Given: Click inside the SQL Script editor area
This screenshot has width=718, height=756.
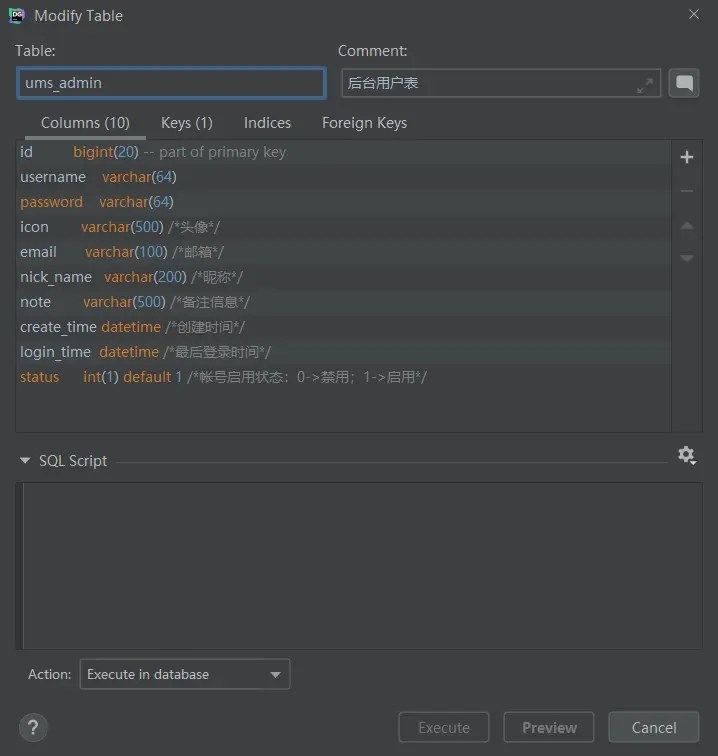Looking at the screenshot, I should point(362,566).
